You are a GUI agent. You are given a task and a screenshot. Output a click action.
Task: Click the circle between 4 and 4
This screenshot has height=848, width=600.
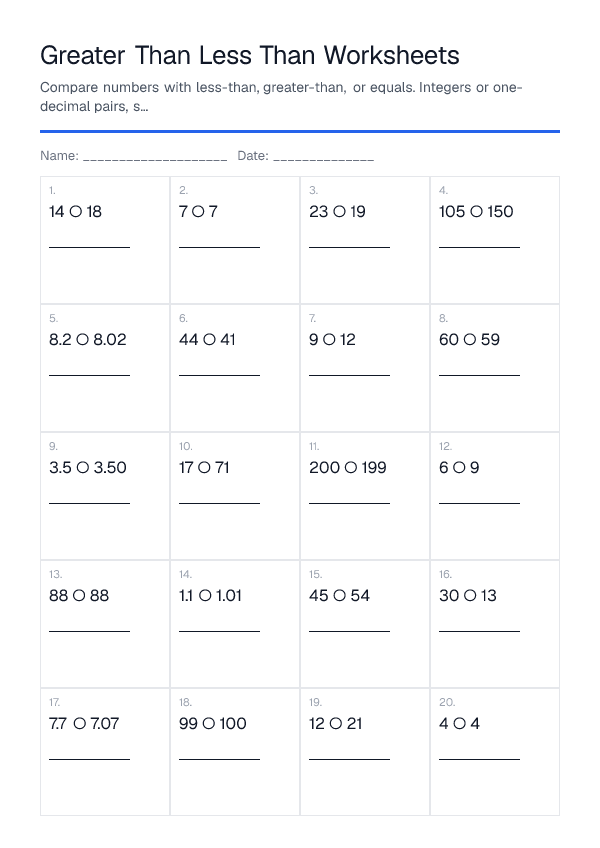[459, 724]
